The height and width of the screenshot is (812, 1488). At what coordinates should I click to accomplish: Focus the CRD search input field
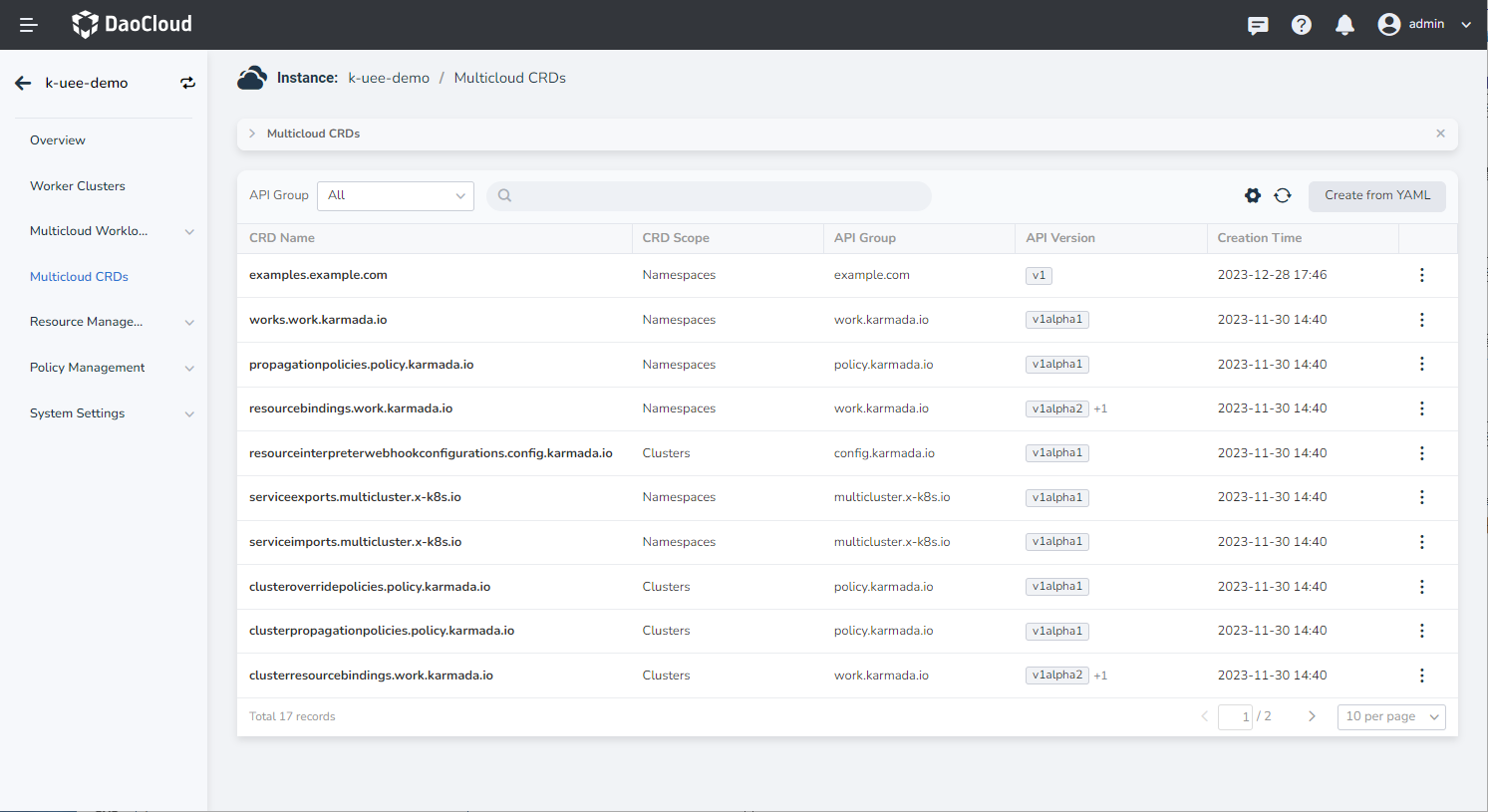pyautogui.click(x=718, y=196)
